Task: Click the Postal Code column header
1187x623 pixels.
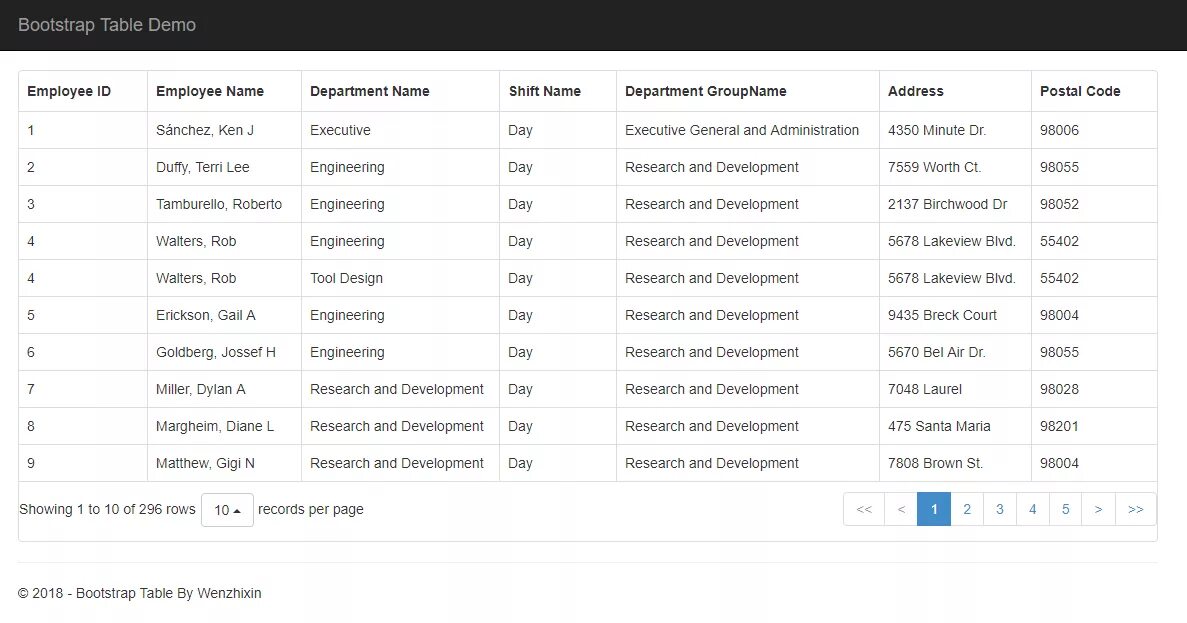Action: (x=1080, y=91)
